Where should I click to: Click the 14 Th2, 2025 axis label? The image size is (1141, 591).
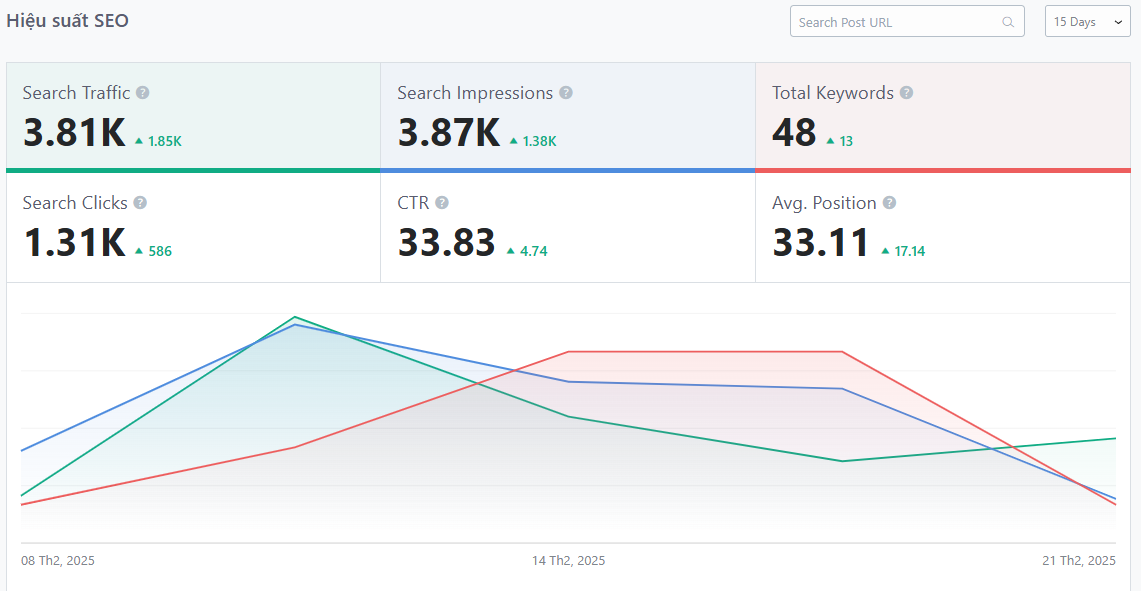(568, 561)
